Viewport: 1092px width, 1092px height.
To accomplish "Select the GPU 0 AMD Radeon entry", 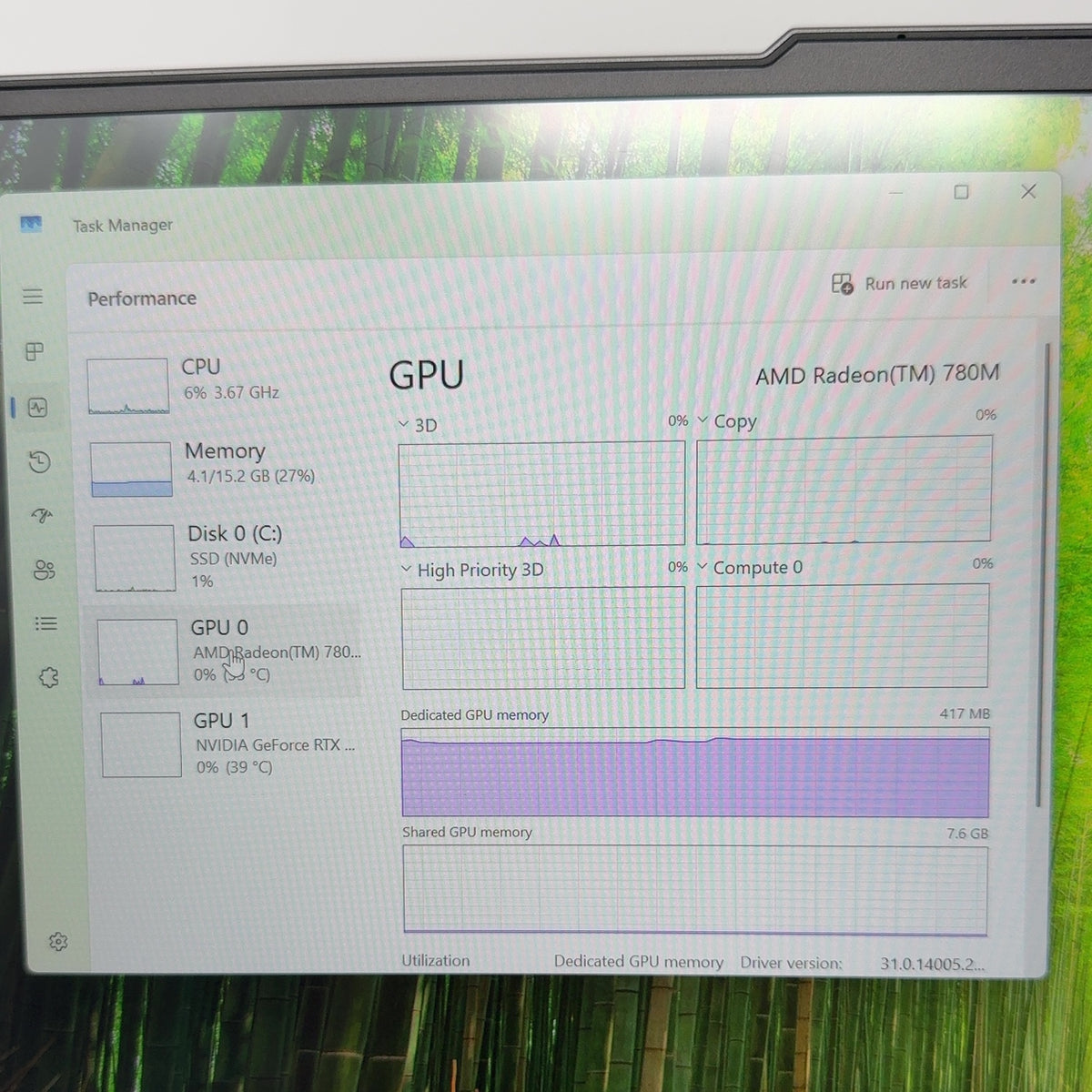I will (224, 651).
